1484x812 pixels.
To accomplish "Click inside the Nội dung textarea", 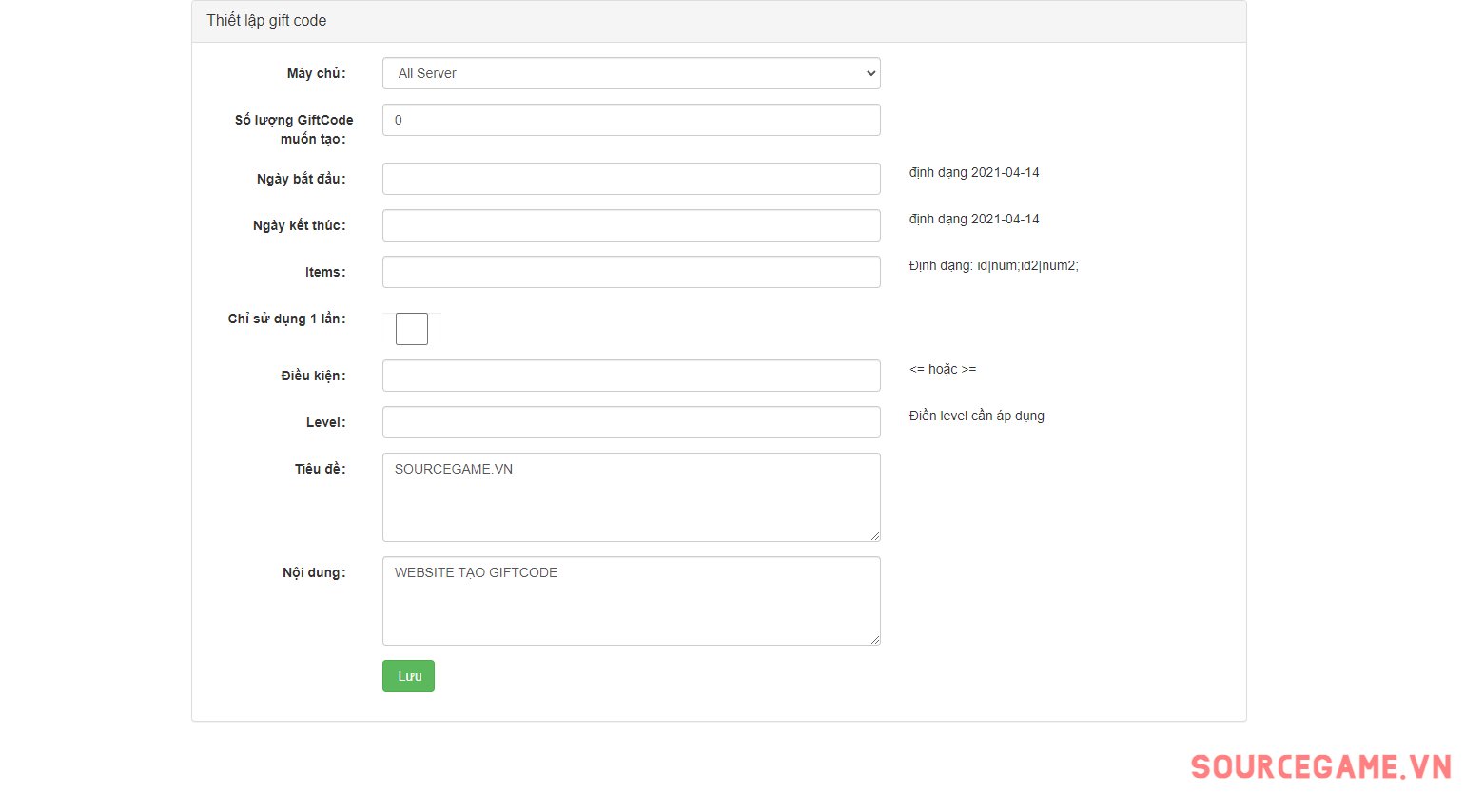I will (x=631, y=601).
